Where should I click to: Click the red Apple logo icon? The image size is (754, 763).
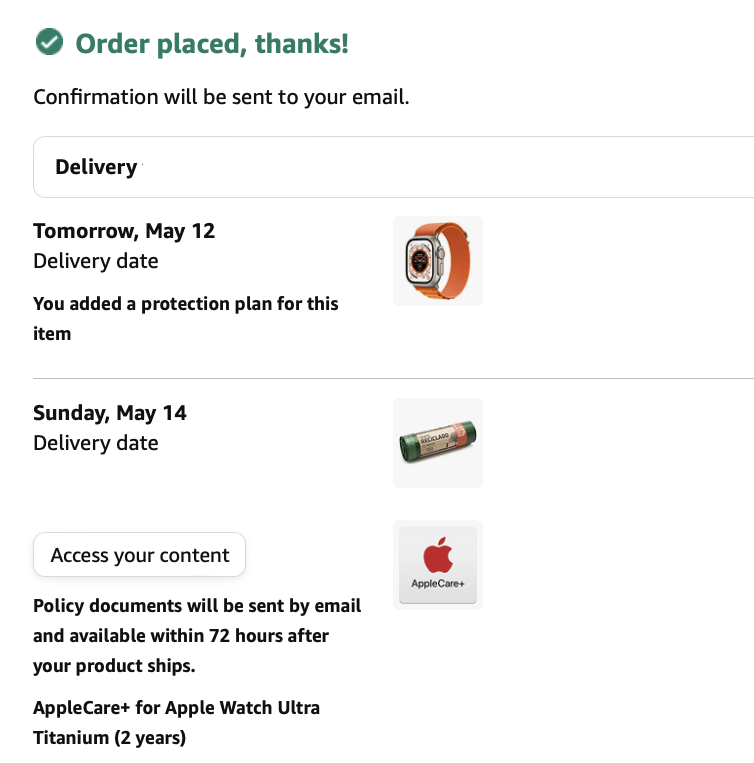[437, 554]
